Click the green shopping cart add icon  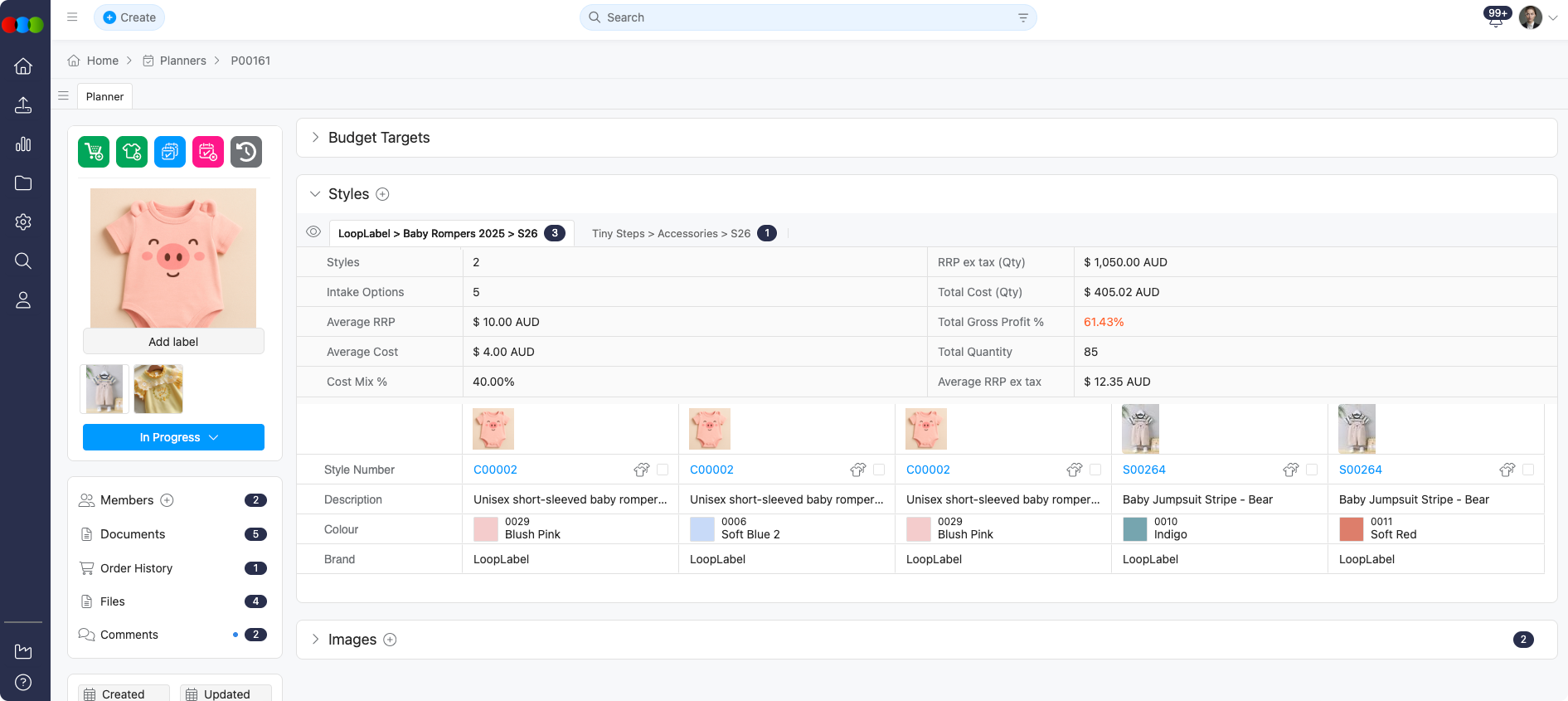(x=94, y=152)
